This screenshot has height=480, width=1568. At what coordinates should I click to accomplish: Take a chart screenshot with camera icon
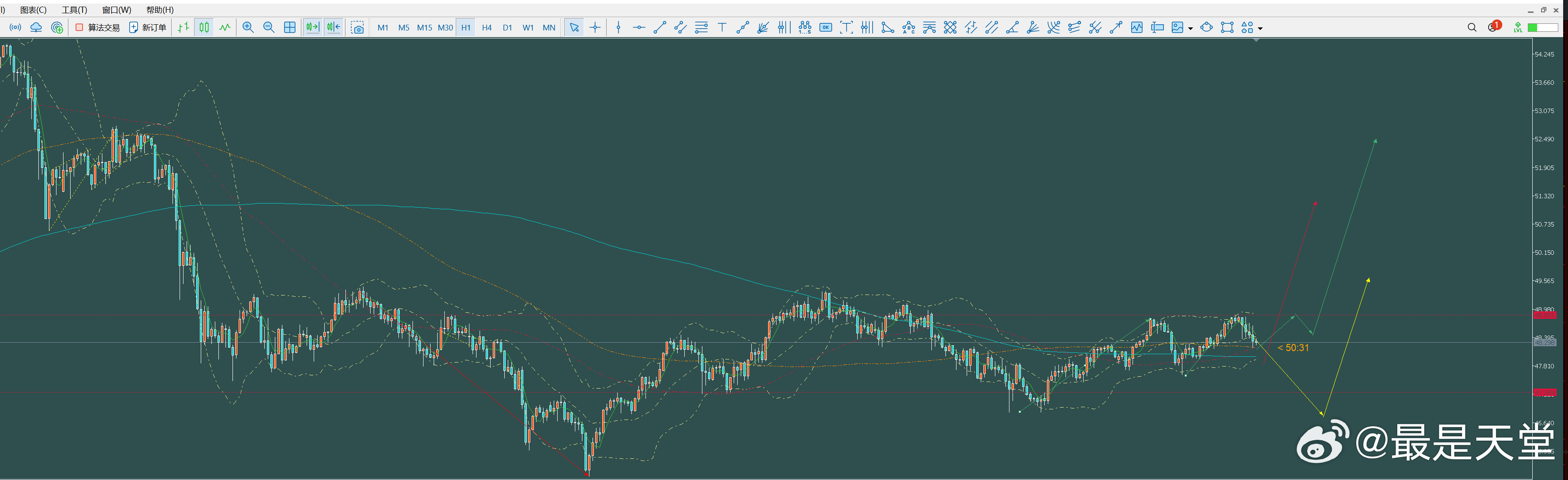point(358,27)
